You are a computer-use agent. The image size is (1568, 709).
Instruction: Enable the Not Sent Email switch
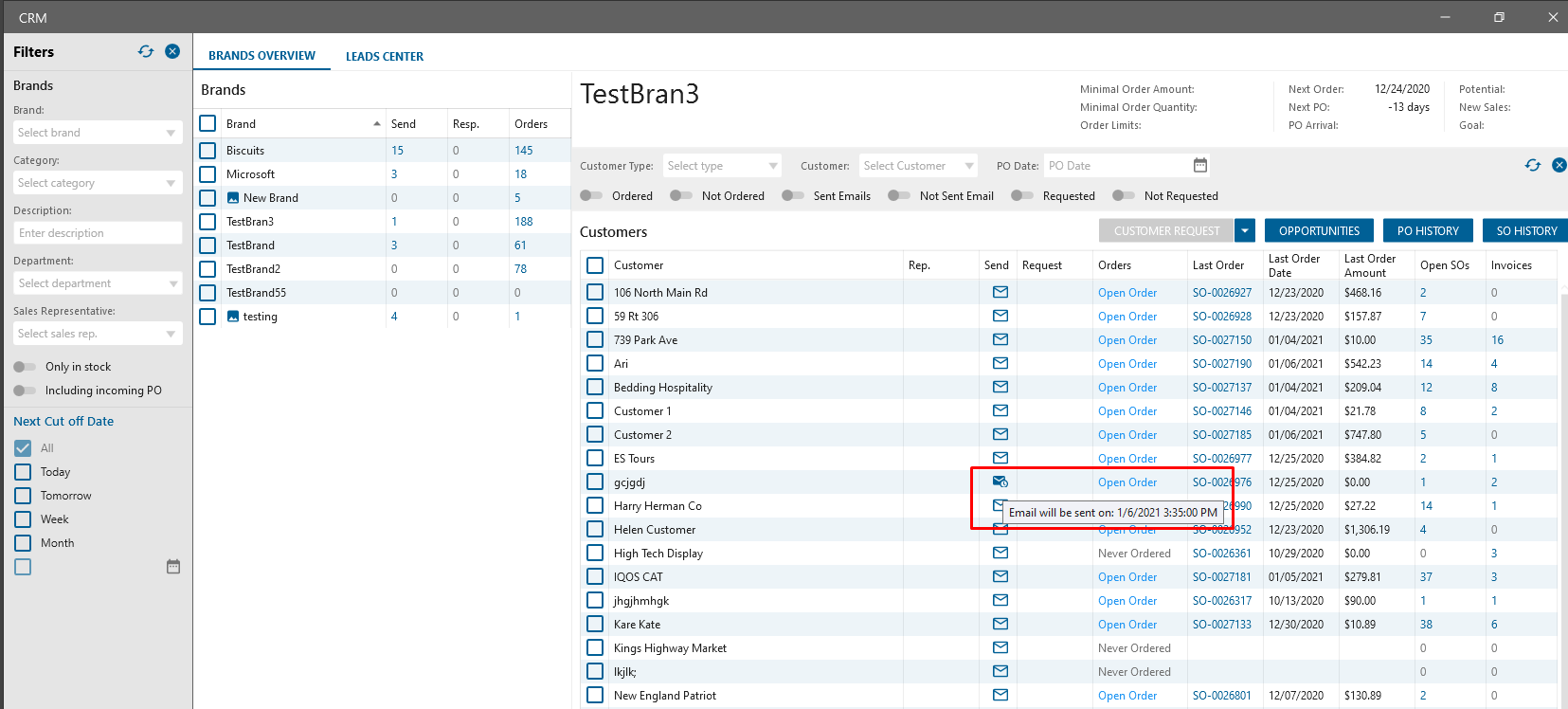899,196
